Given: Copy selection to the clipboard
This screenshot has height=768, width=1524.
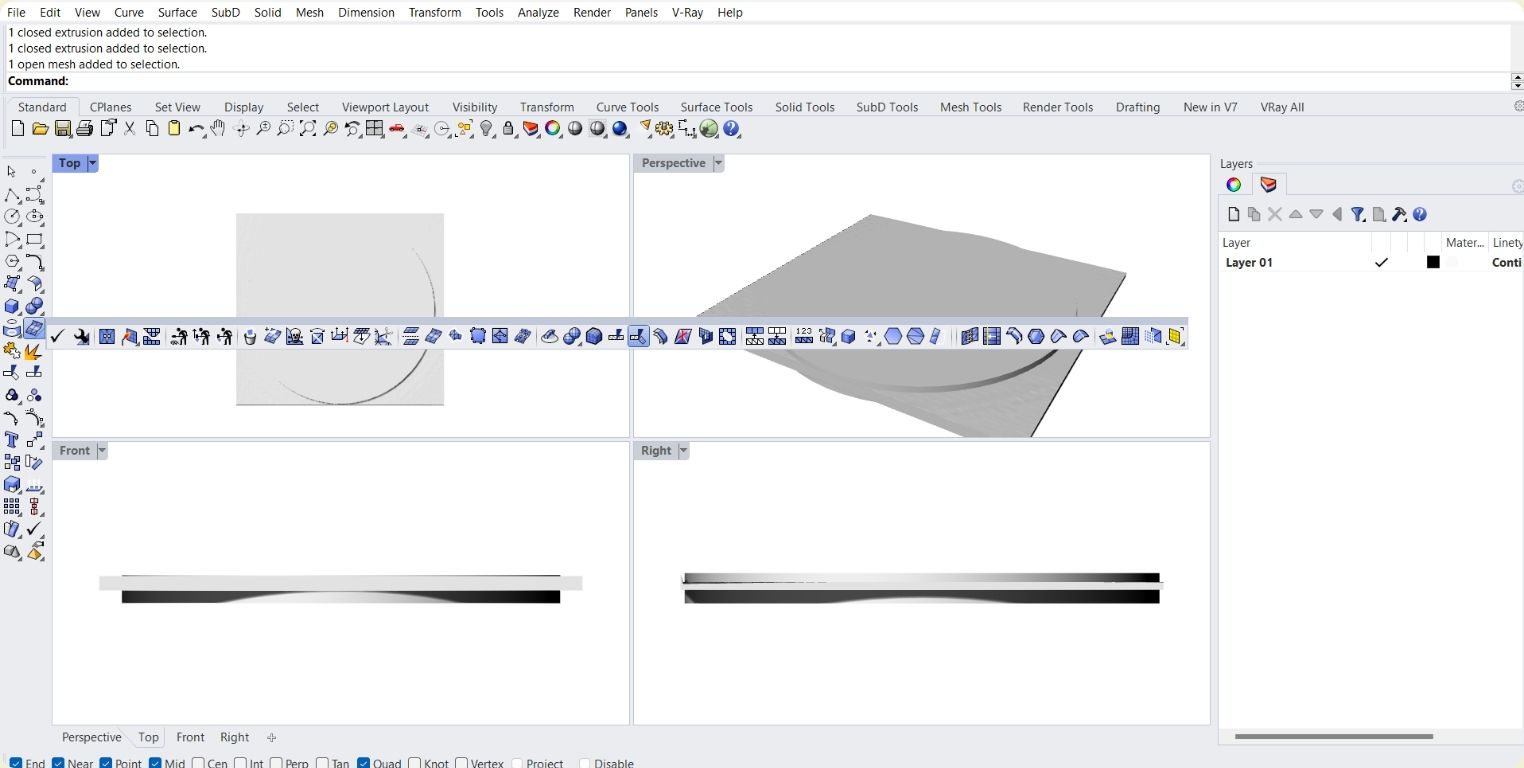Looking at the screenshot, I should click(152, 129).
